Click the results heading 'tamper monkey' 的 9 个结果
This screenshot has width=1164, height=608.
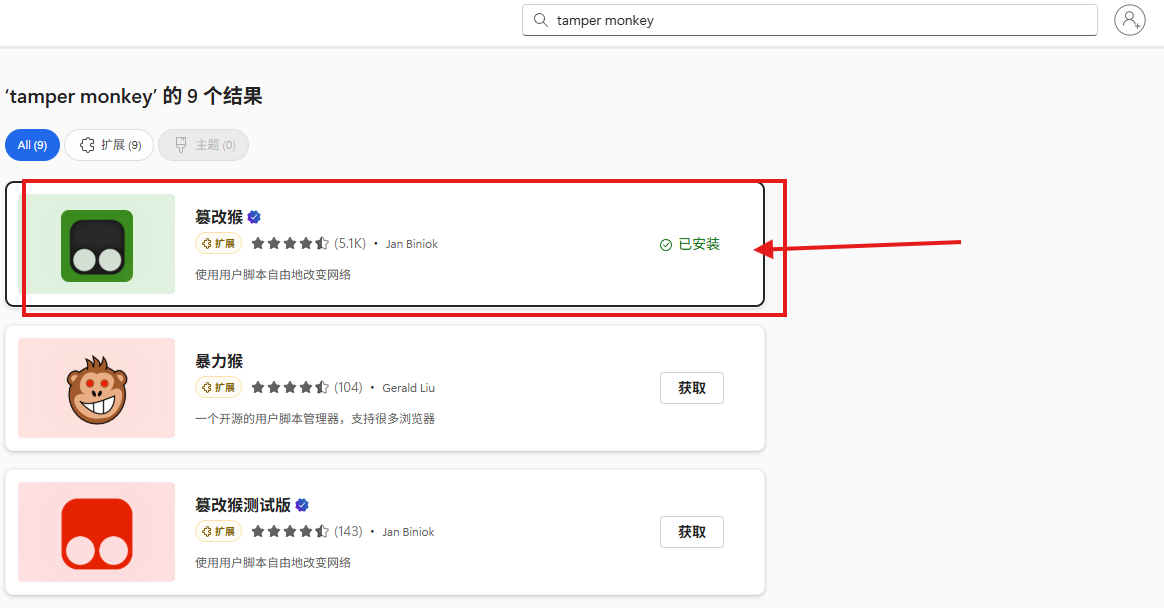point(134,97)
